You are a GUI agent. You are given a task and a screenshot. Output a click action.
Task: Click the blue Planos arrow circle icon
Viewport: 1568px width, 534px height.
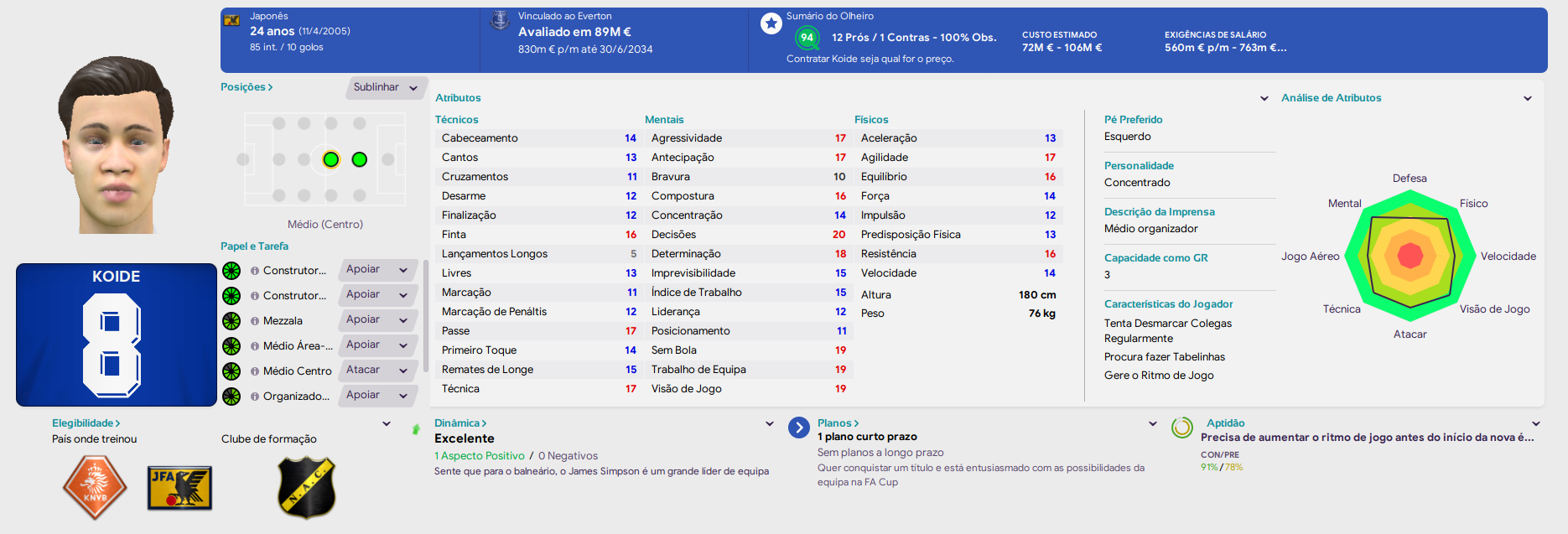tap(799, 428)
